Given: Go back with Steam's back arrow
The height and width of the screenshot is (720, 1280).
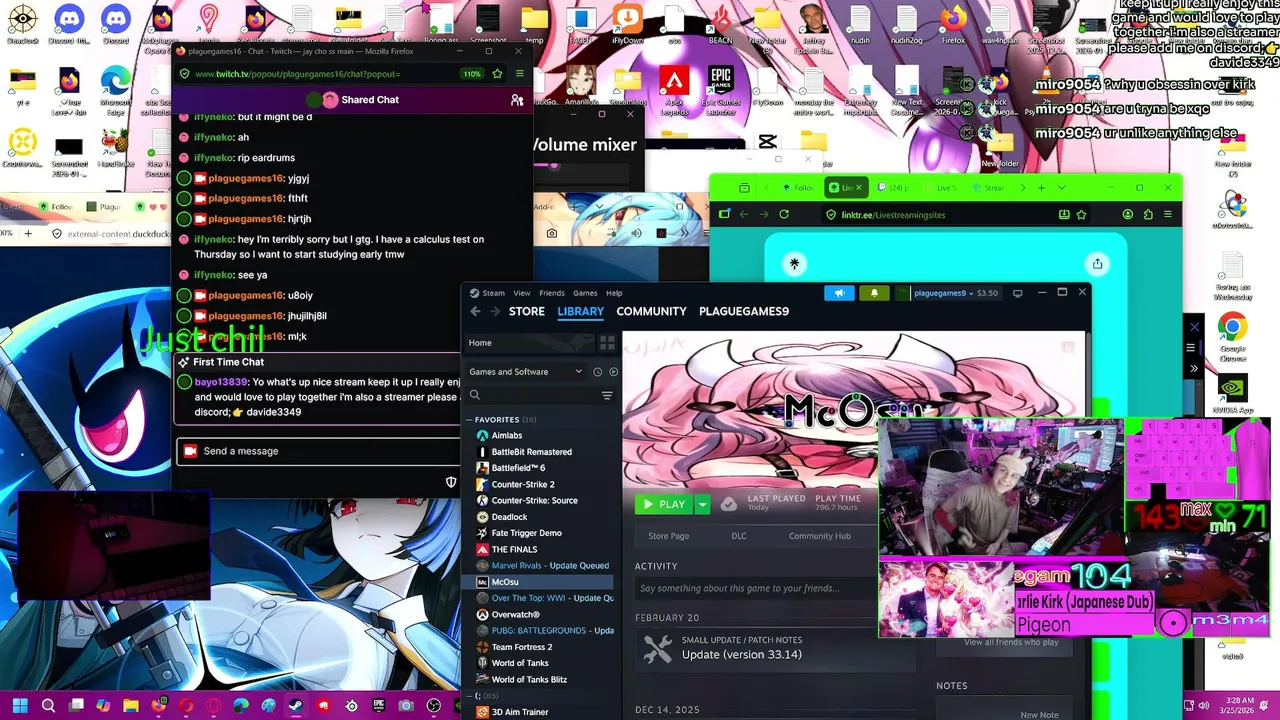Looking at the screenshot, I should click(x=475, y=311).
